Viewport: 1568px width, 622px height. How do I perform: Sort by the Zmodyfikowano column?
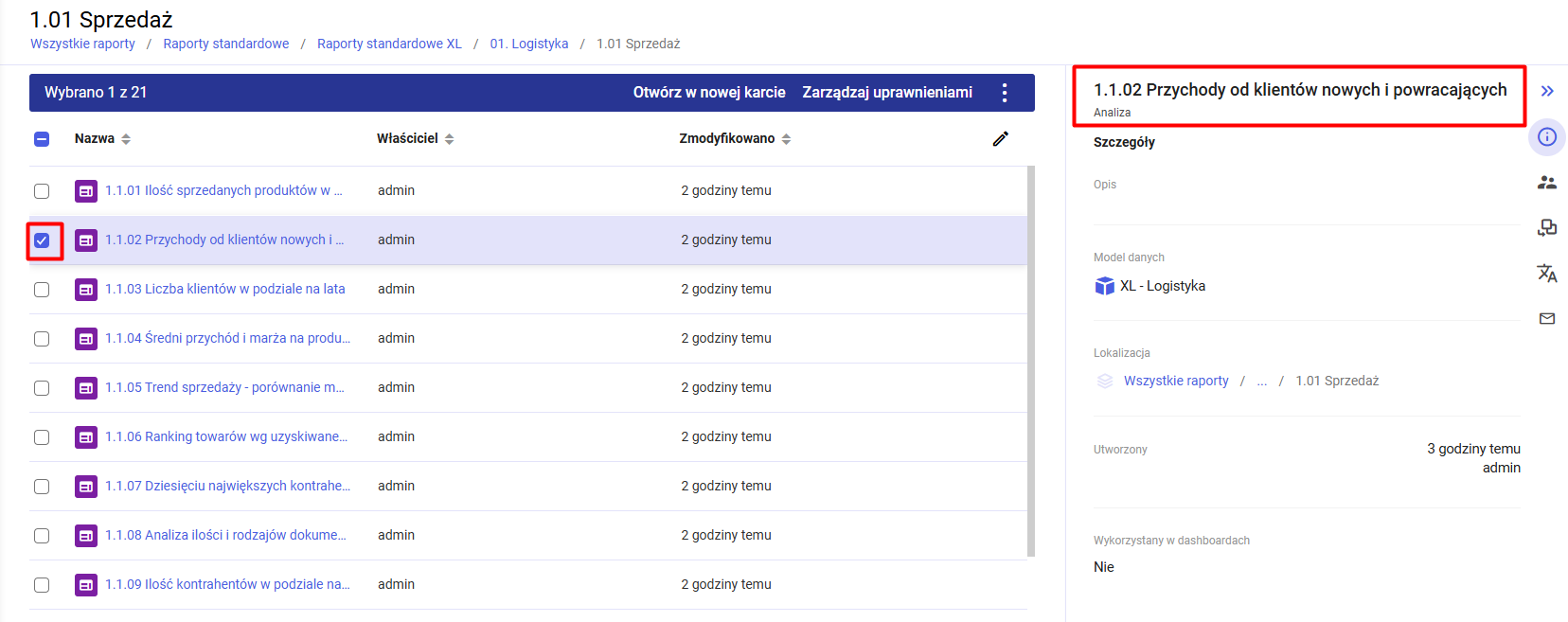click(735, 138)
